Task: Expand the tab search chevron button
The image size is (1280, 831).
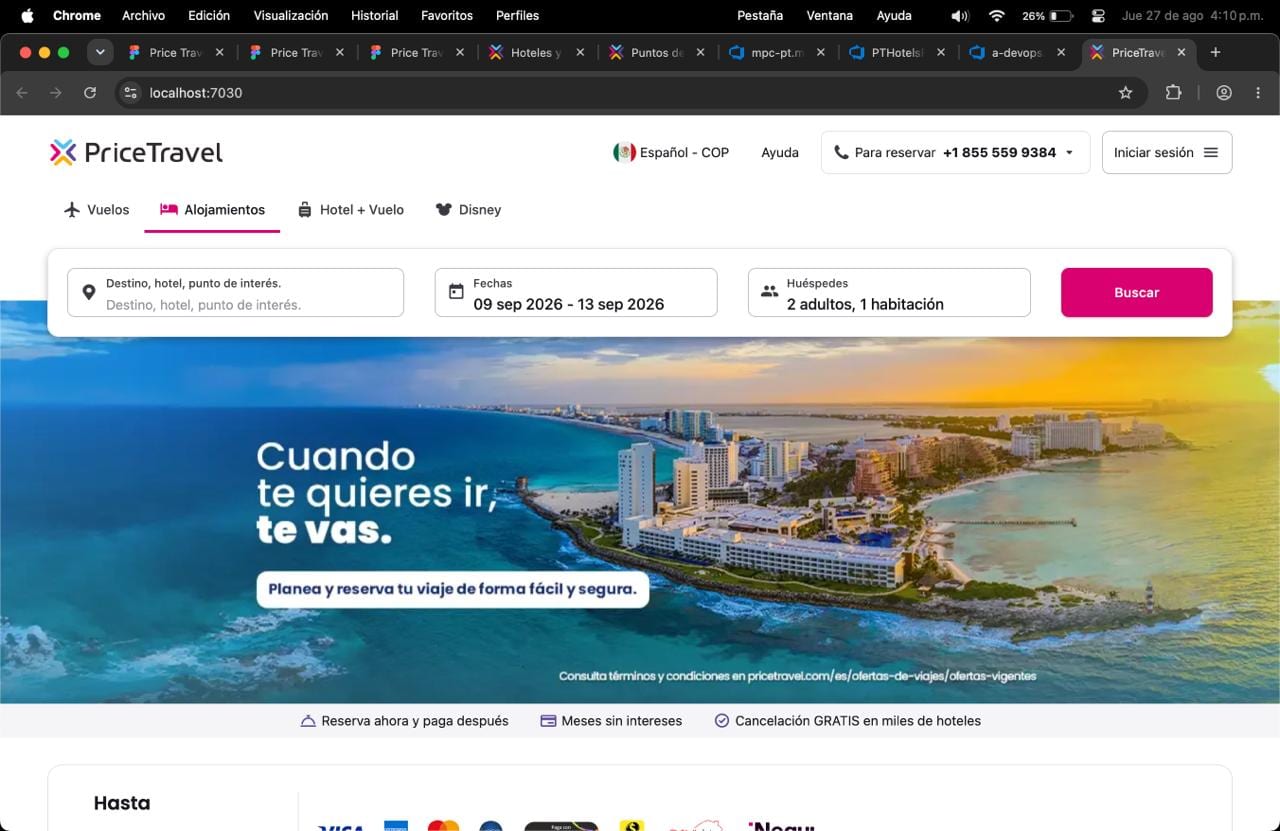Action: (100, 52)
